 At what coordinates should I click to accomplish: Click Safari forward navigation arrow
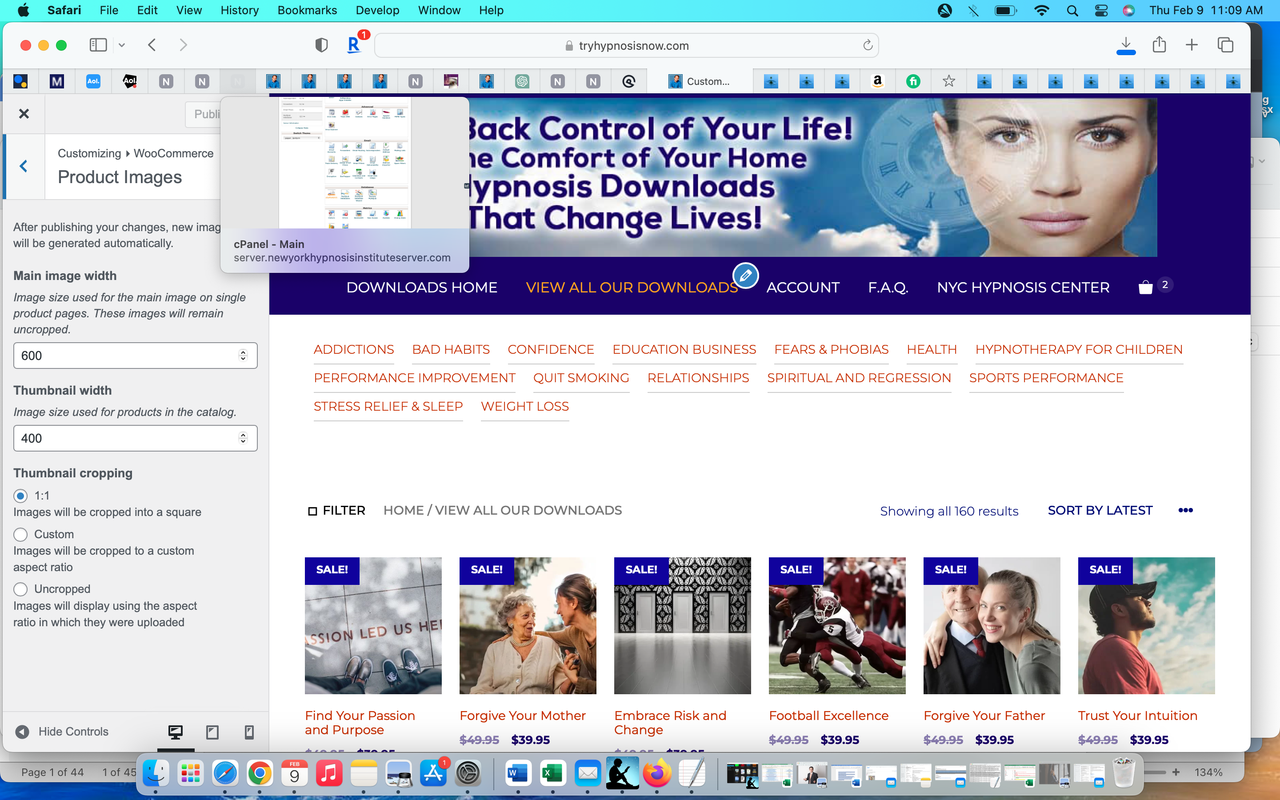click(x=183, y=45)
